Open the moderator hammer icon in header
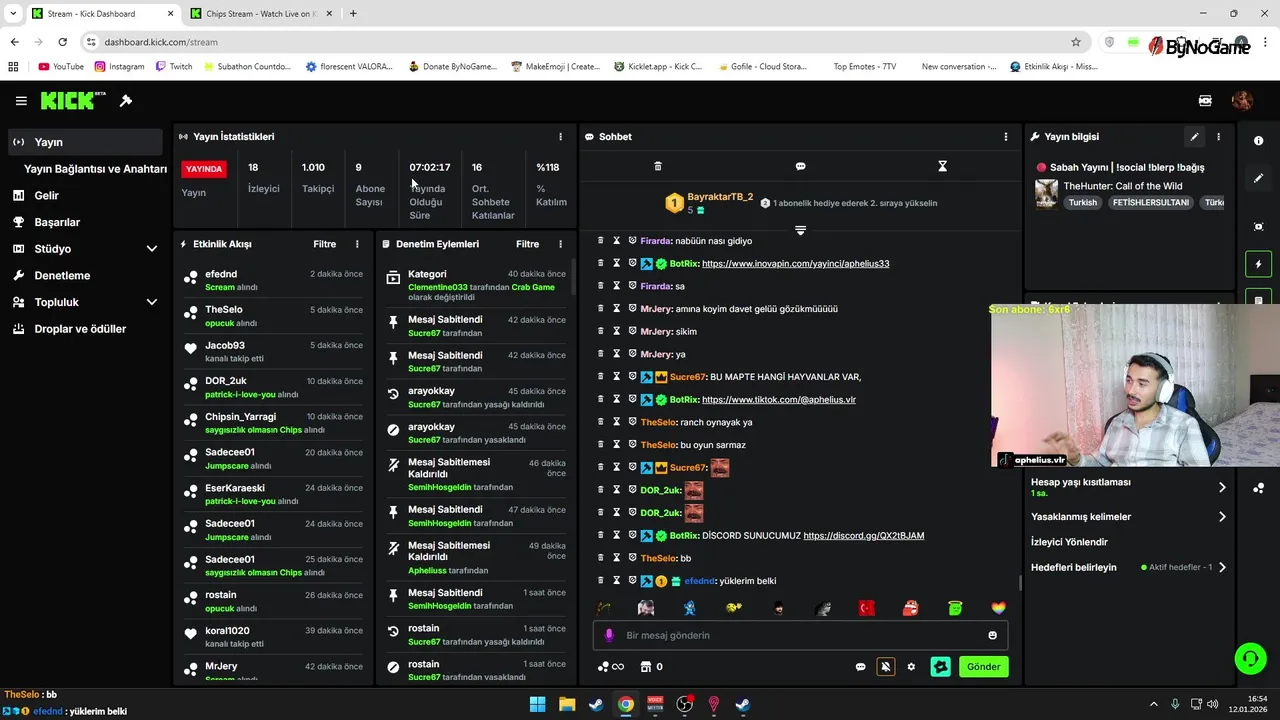 coord(126,101)
